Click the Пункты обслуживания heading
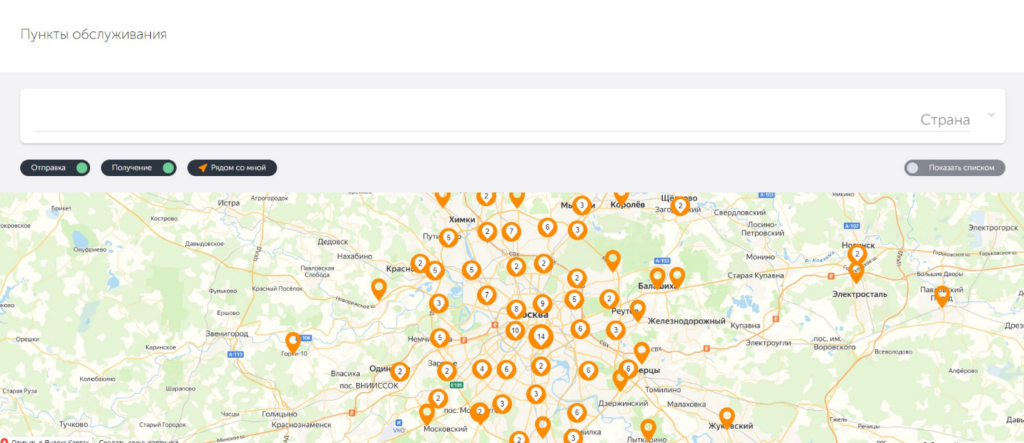 pyautogui.click(x=93, y=35)
